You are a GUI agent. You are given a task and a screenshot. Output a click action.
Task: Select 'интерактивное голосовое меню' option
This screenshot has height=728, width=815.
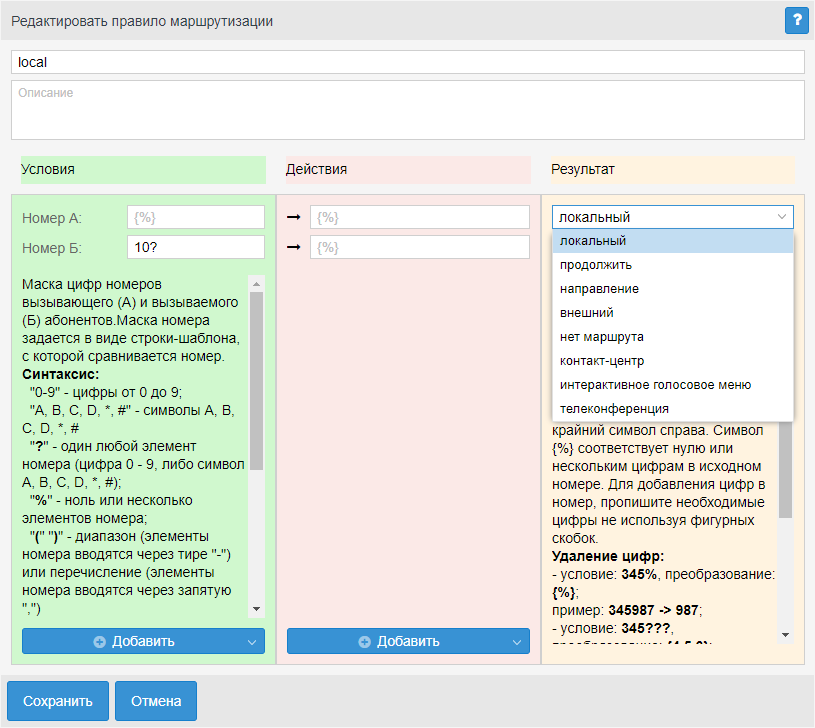tap(673, 385)
